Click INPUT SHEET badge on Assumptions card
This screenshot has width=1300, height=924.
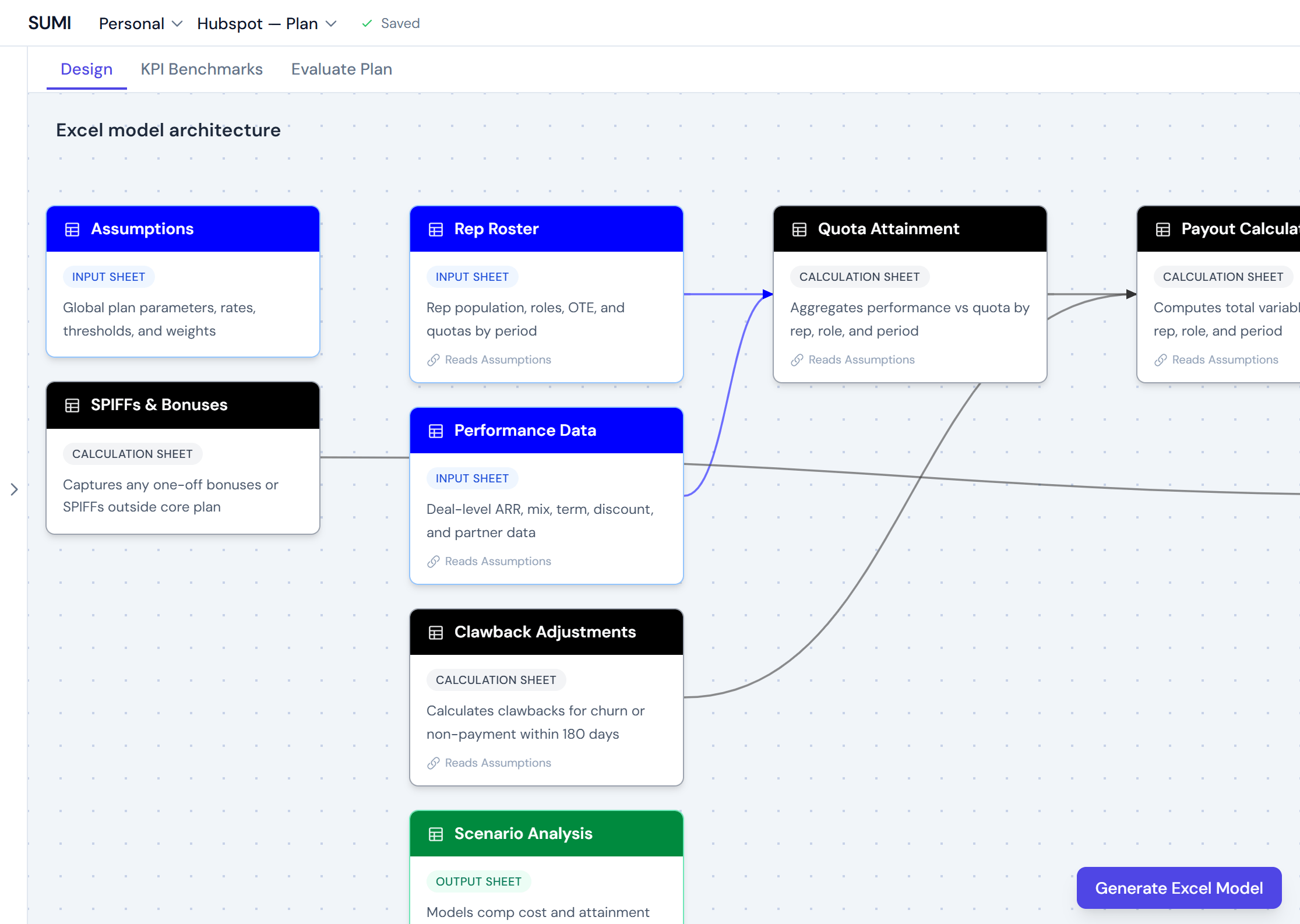[108, 277]
